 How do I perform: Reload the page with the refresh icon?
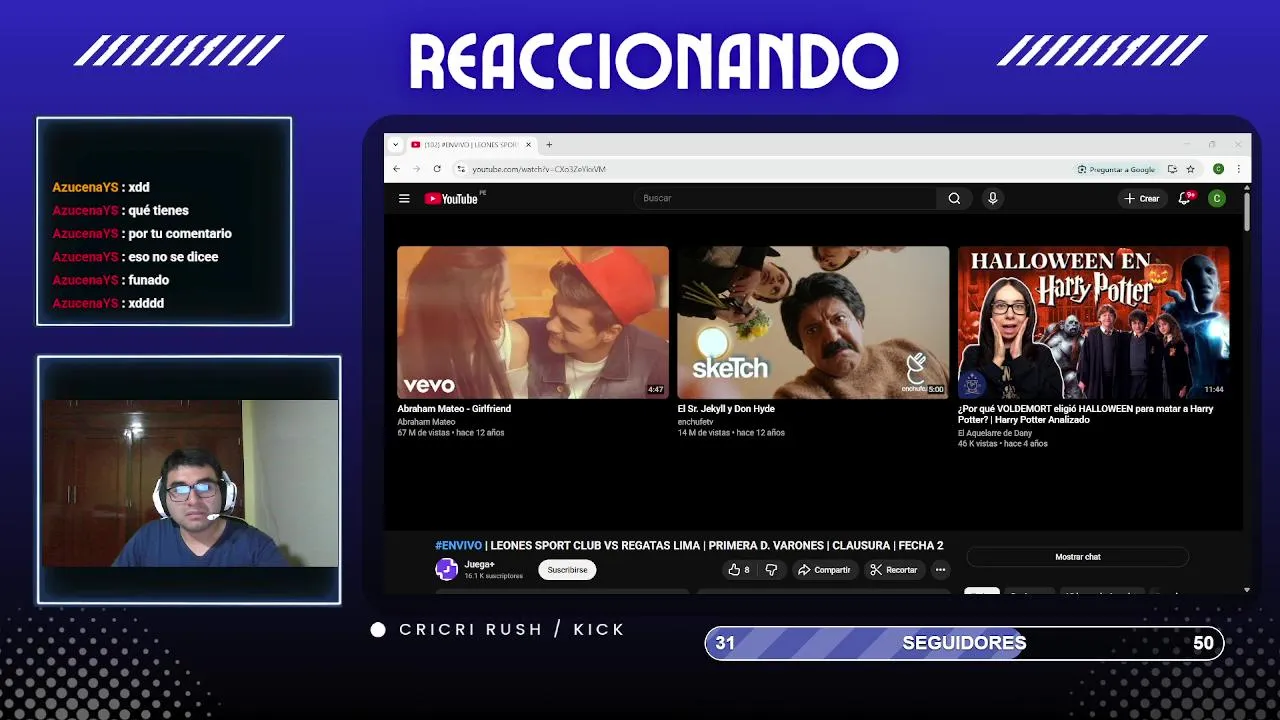click(x=437, y=169)
